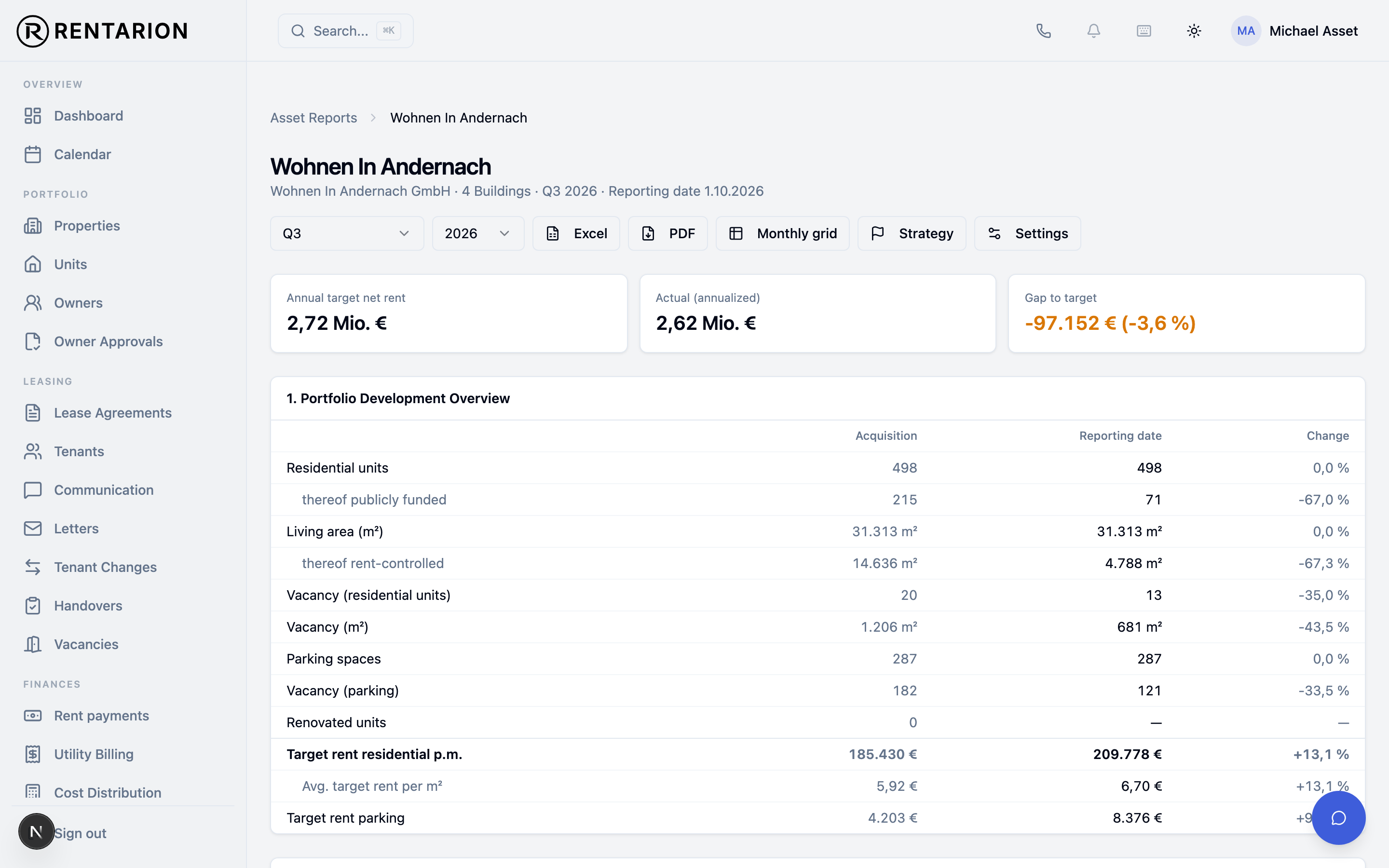Open Calendar menu item

click(82, 154)
